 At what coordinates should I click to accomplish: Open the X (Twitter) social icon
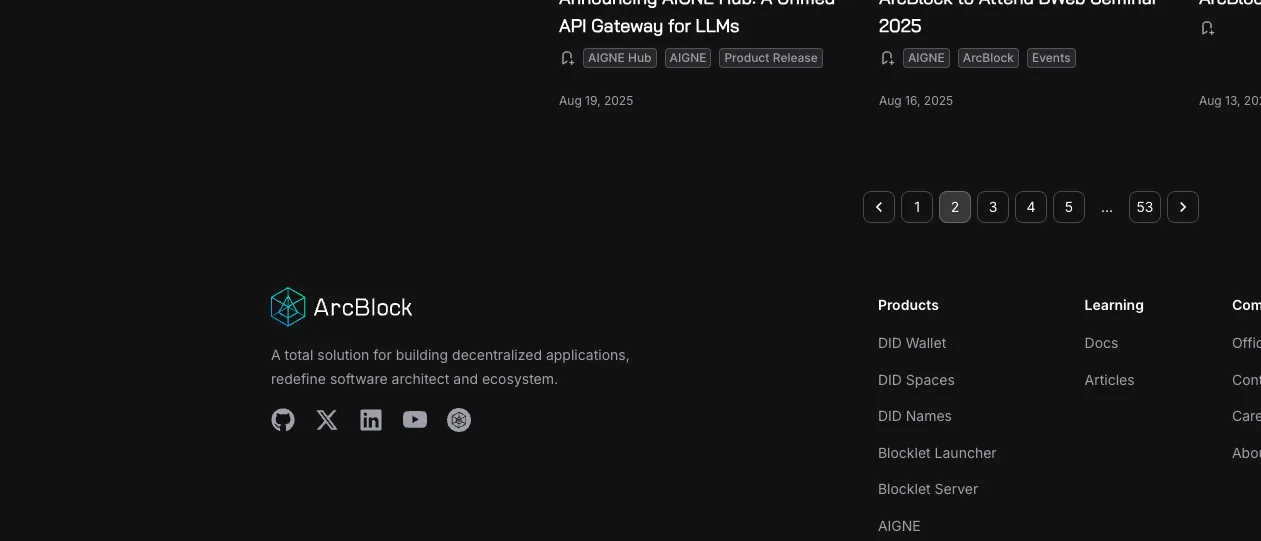pos(327,420)
